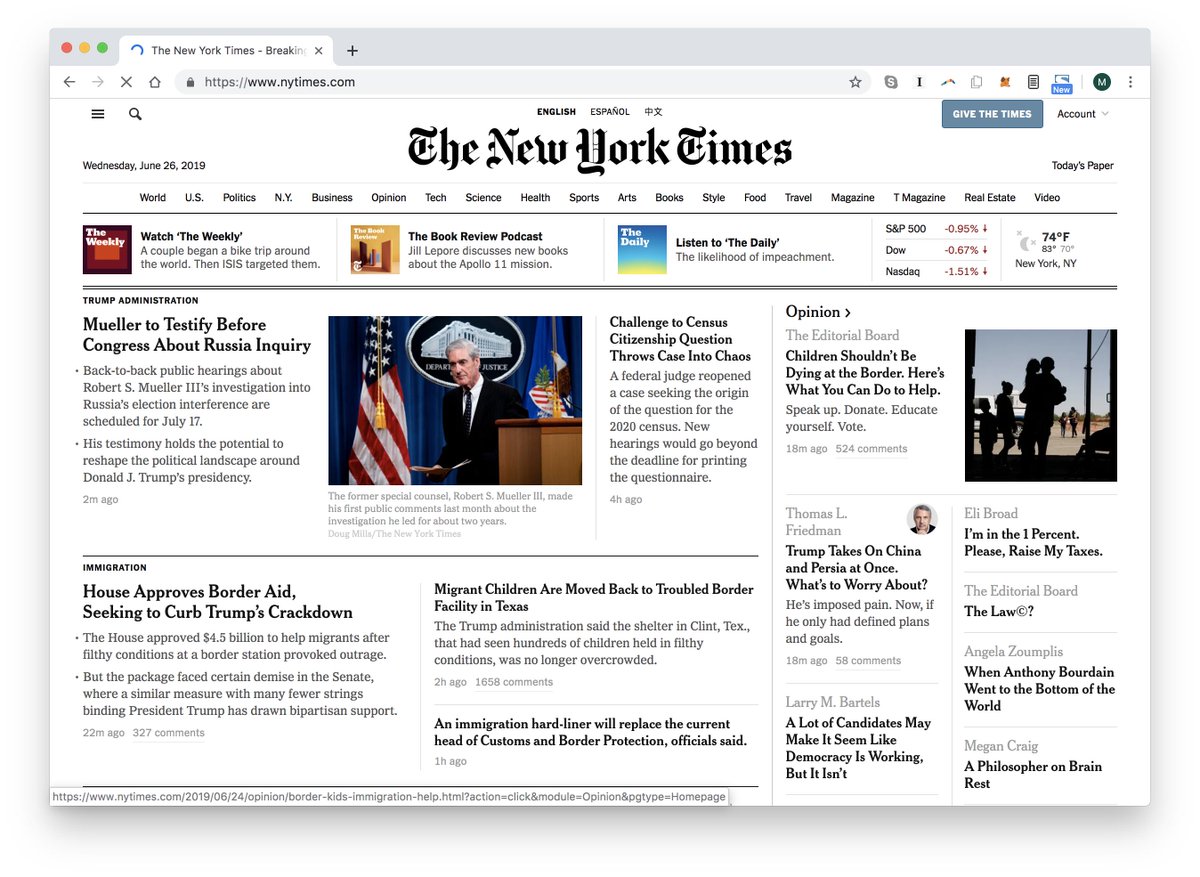This screenshot has width=1200, height=877.
Task: Open the Food section
Action: 755,198
